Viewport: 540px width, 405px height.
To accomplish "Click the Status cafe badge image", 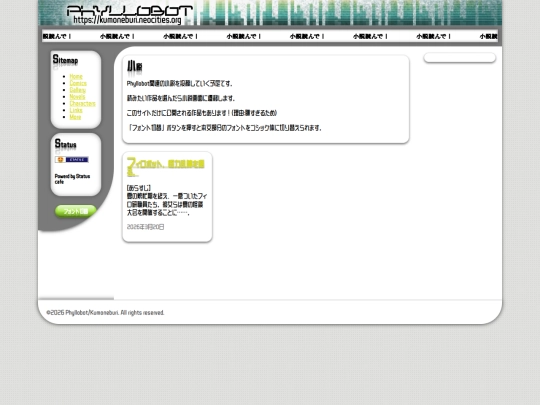I will [72, 159].
